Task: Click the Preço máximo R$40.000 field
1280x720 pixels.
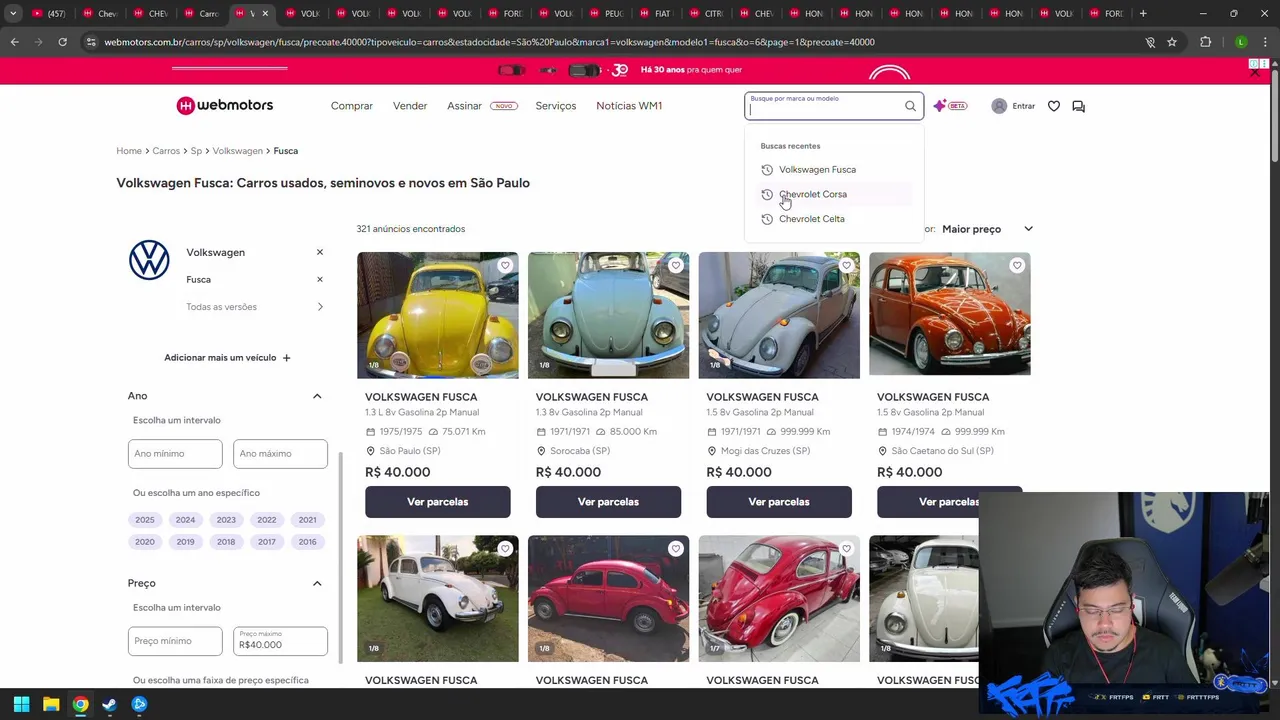Action: click(x=280, y=641)
